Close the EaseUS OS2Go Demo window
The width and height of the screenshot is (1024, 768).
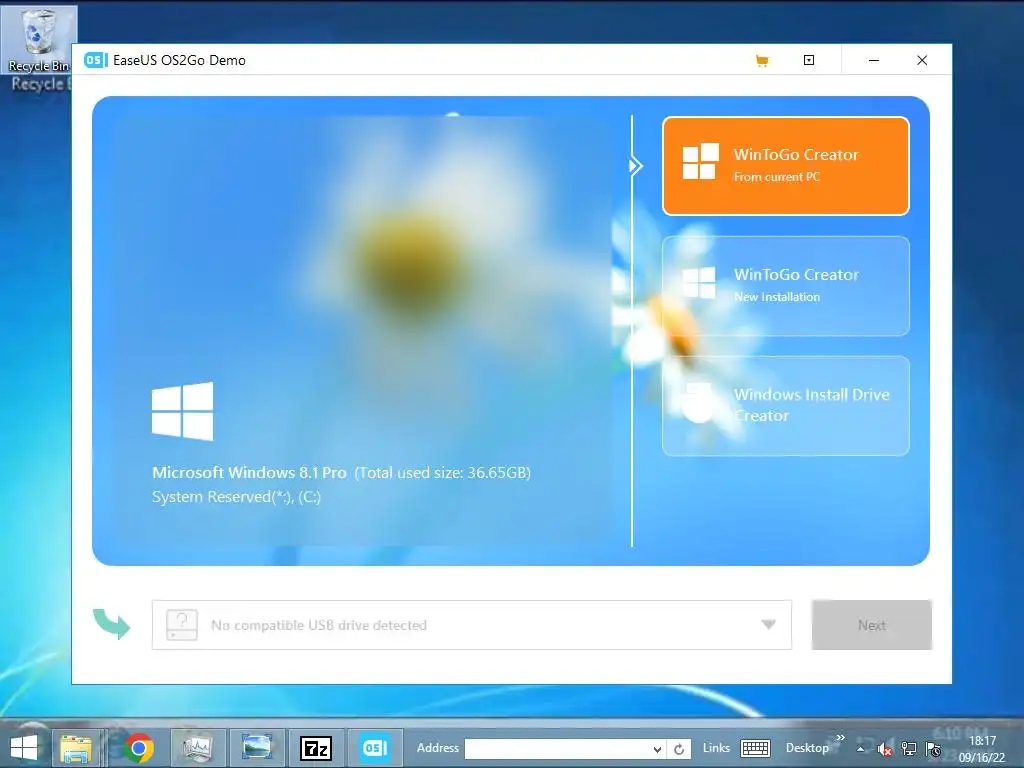(921, 60)
